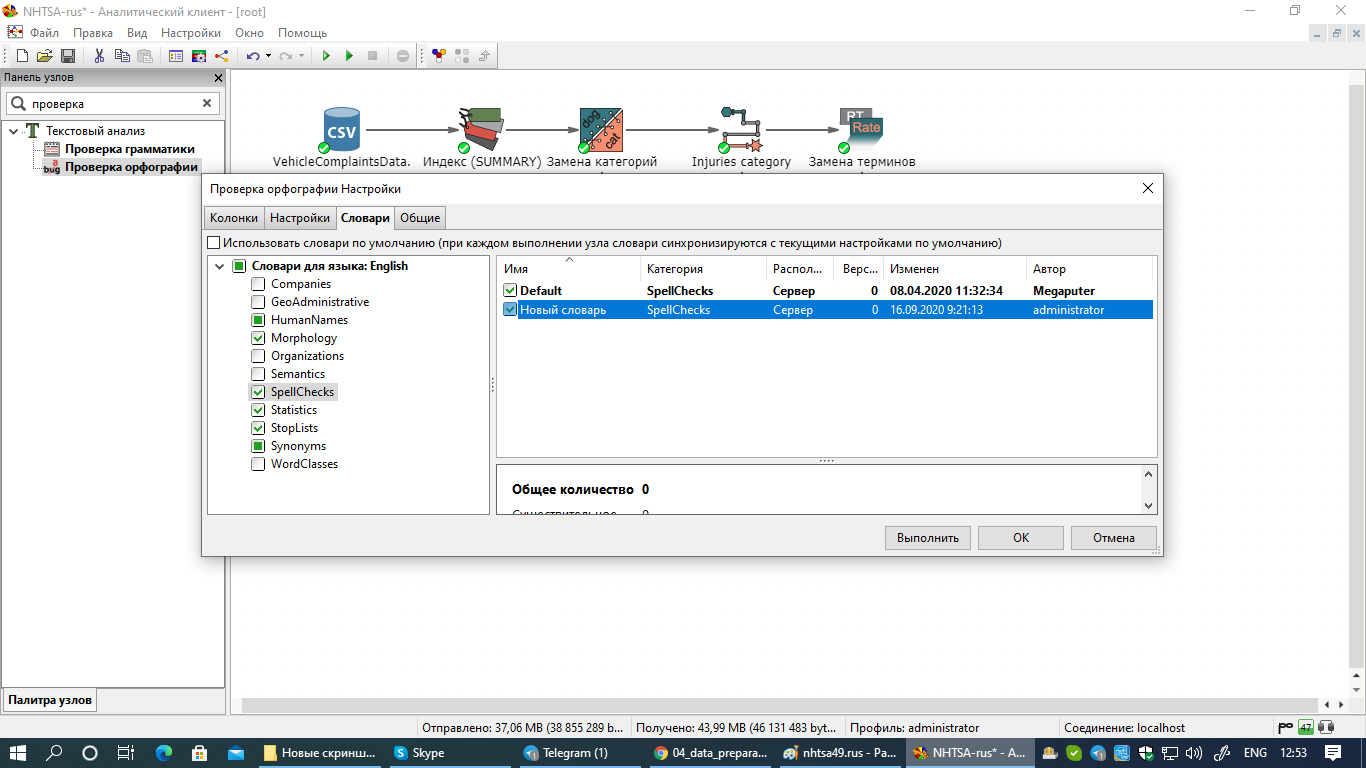Click the Выполнить button

coord(928,538)
